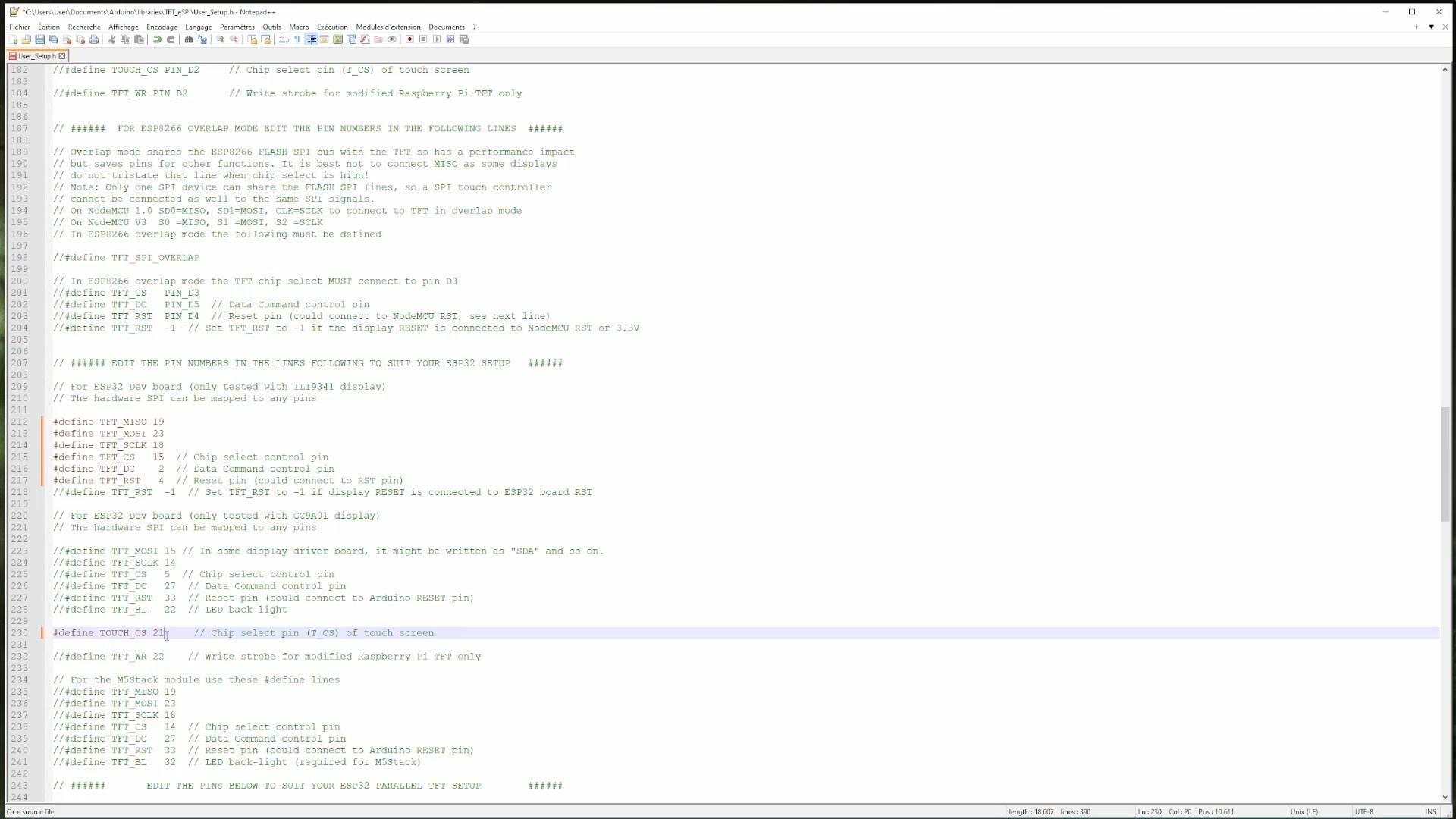Screen dimensions: 1456x819
Task: Expand the dropdown arrow at menu bar right
Action: click(x=1431, y=27)
